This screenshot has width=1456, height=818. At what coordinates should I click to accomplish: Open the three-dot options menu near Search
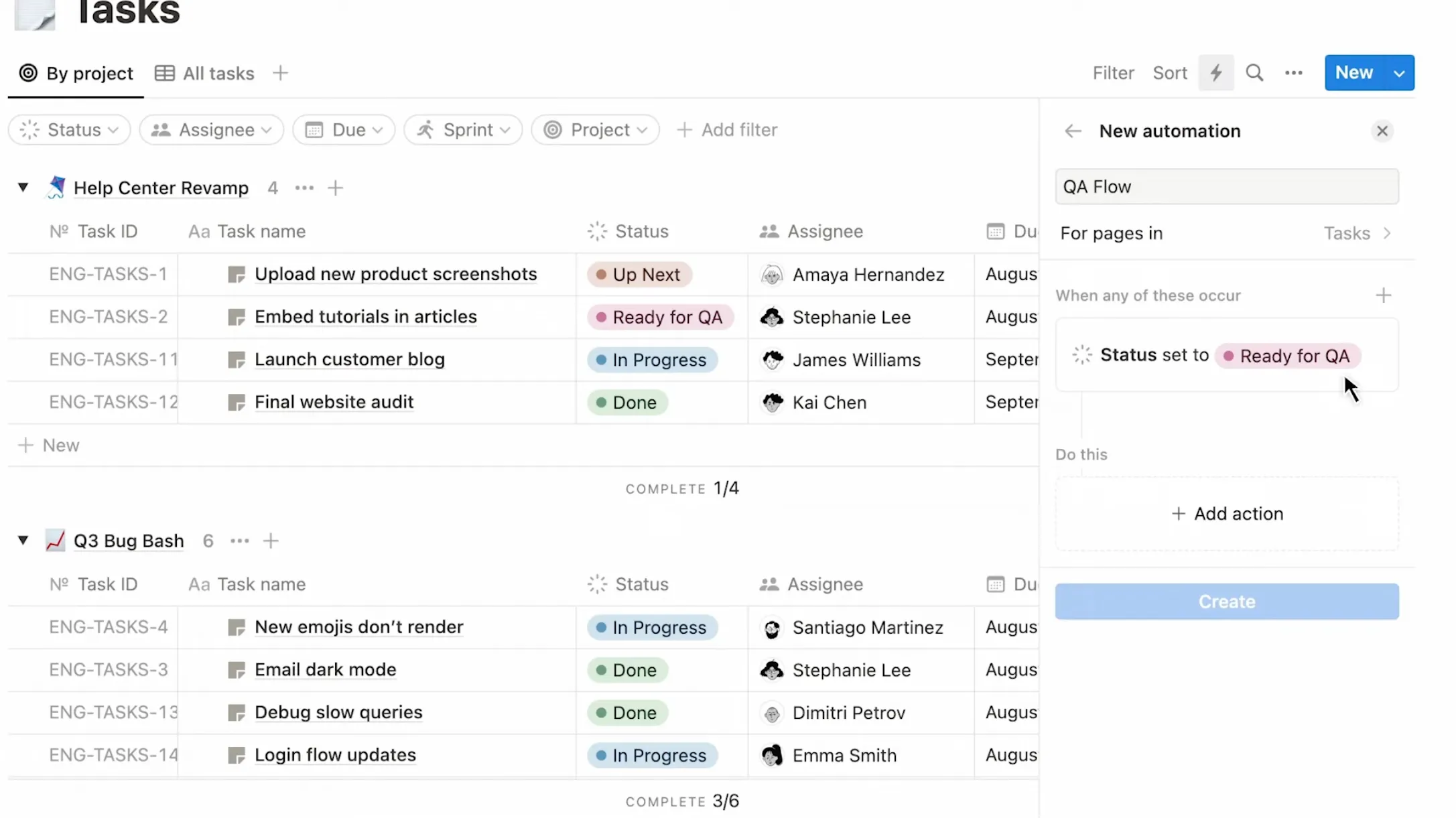[x=1293, y=72]
